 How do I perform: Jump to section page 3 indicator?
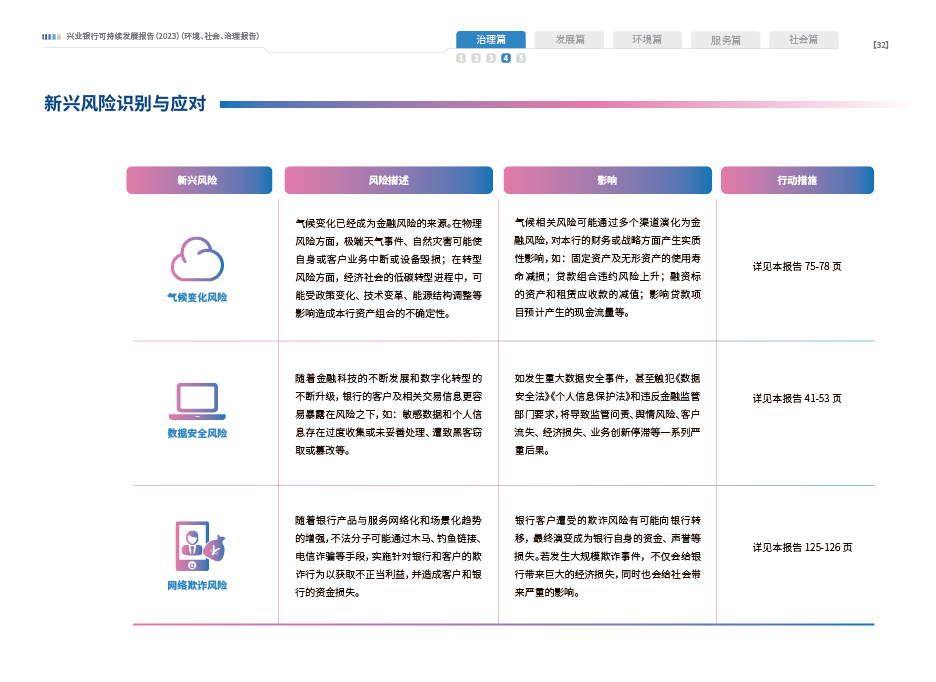click(x=491, y=58)
